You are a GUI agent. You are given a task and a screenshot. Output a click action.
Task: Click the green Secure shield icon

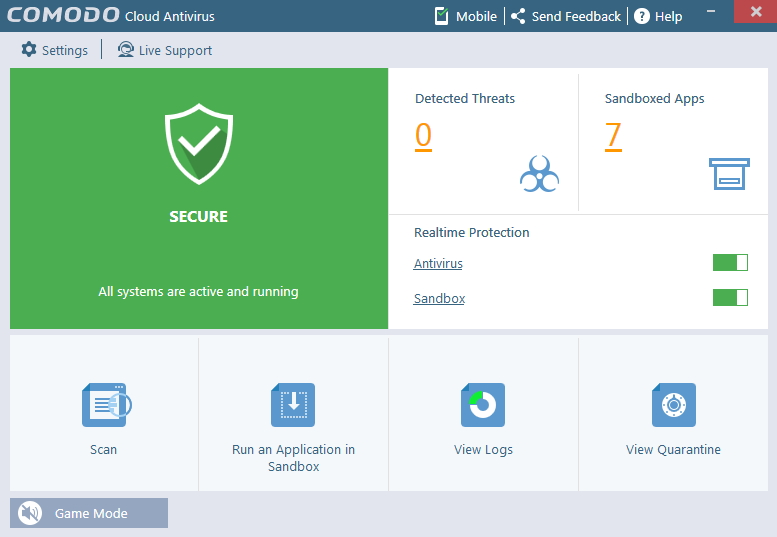pos(199,144)
